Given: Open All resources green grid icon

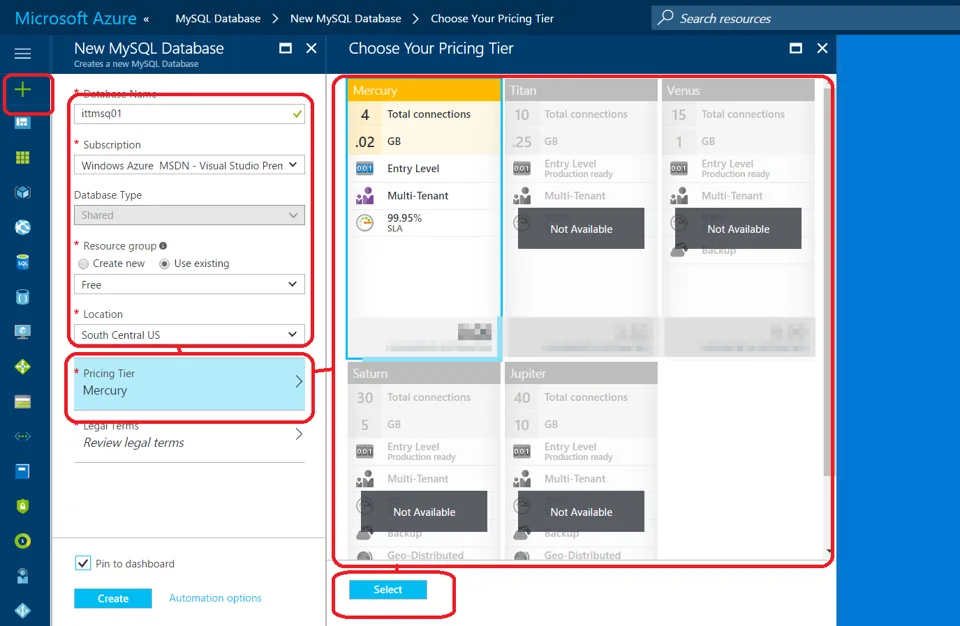Looking at the screenshot, I should 23,157.
